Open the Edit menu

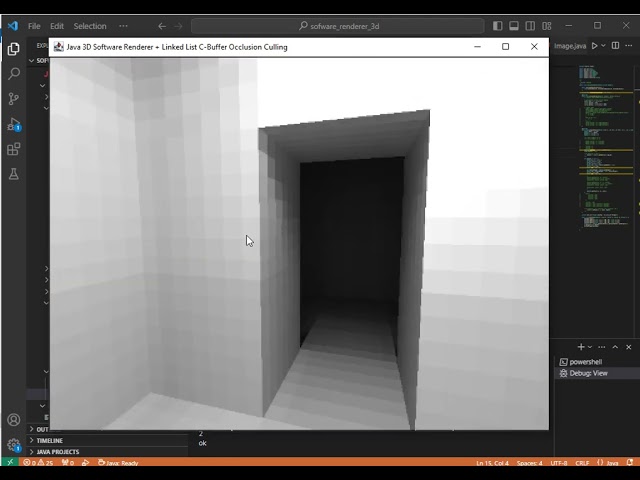pos(57,26)
